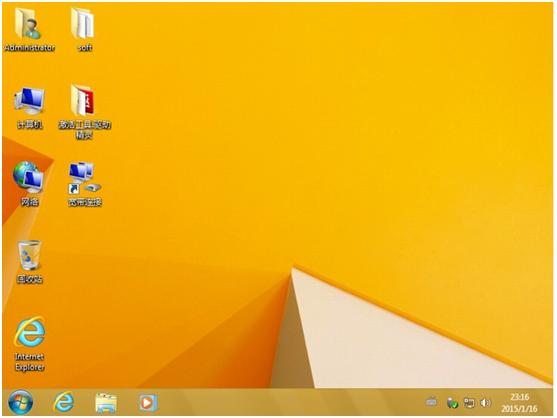
Task: Select the 计算机 computer desktop icon
Action: 29,101
